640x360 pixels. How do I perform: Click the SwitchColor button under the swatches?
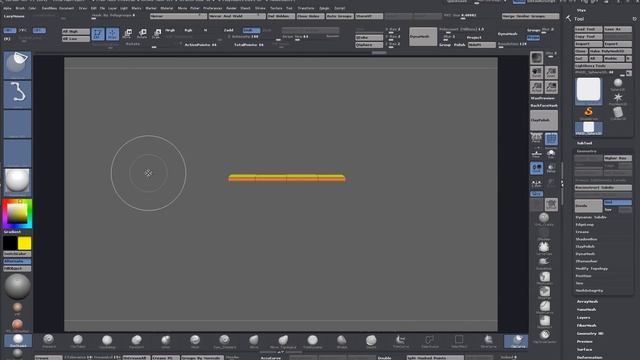[17, 254]
